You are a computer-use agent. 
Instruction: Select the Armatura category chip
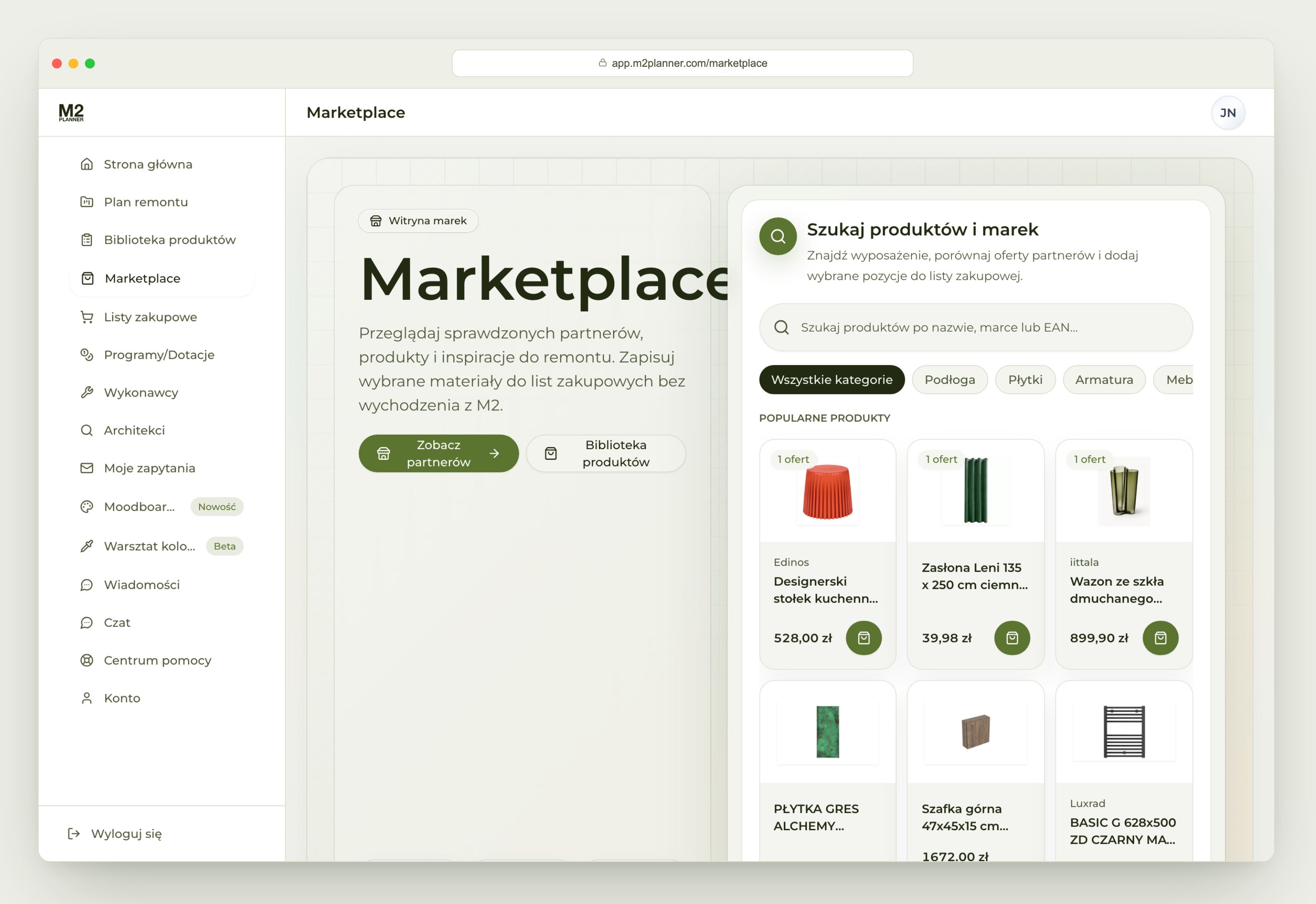coord(1104,379)
